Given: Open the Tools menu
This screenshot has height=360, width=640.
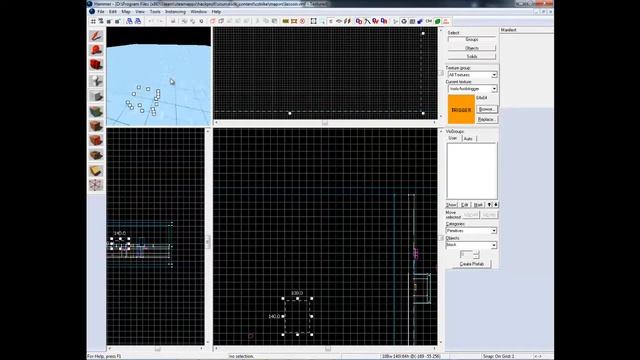Looking at the screenshot, I should [x=155, y=12].
